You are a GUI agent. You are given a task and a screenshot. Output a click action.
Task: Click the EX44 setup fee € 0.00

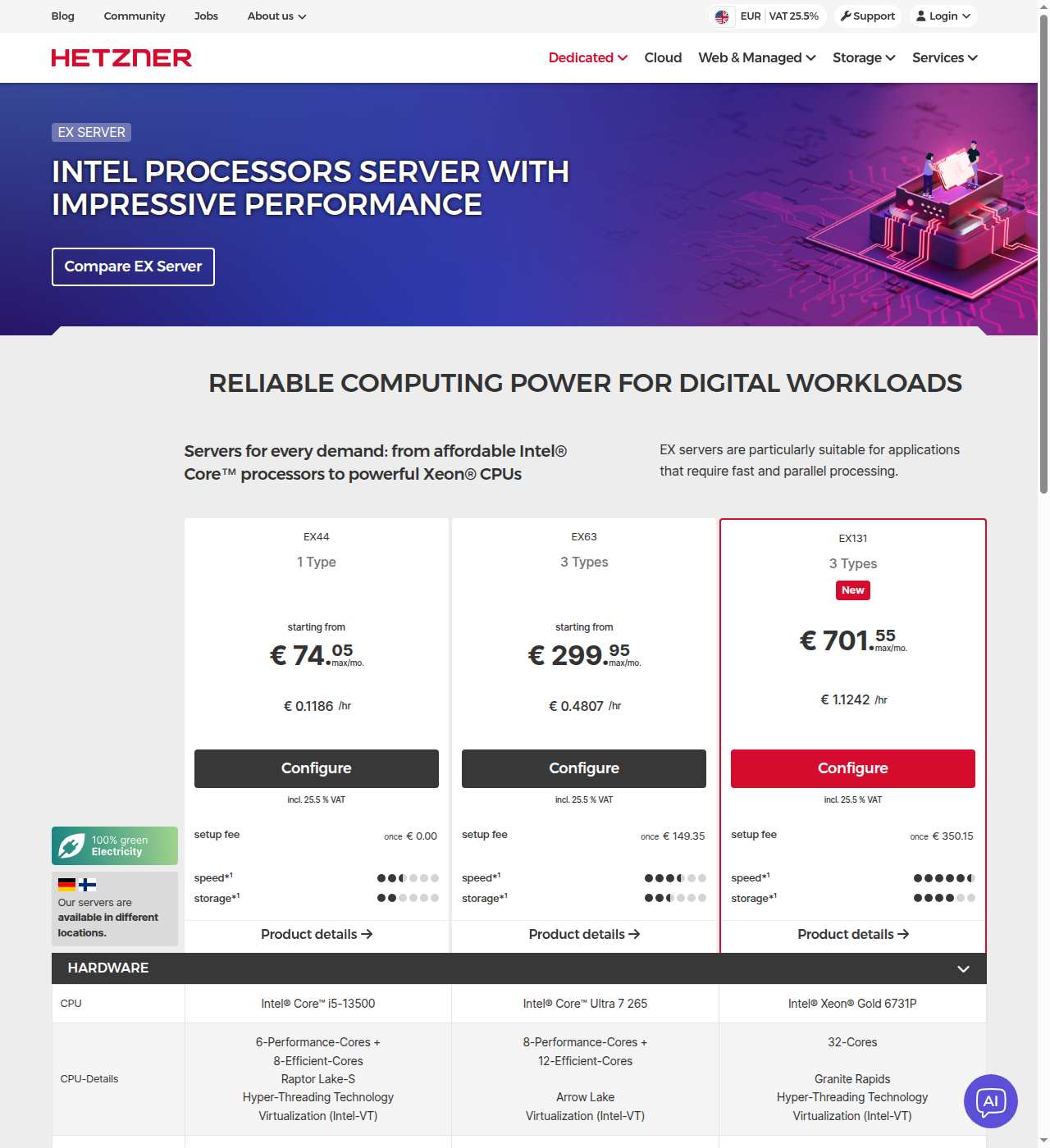coord(410,836)
